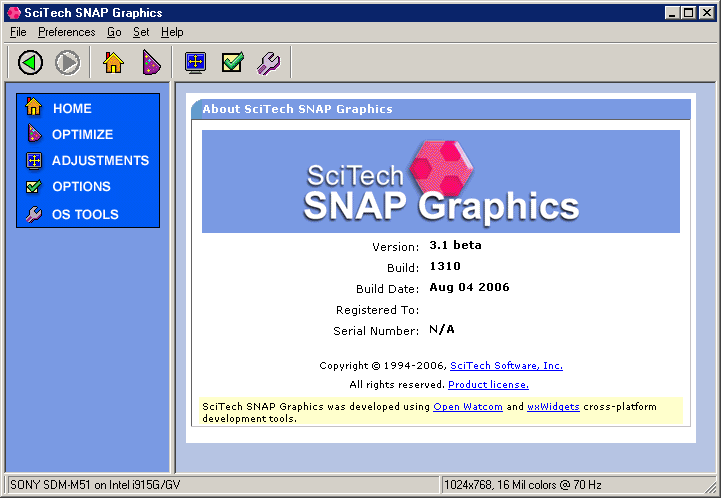
Task: Select OS TOOLS in the sidebar navigation
Action: click(x=85, y=214)
